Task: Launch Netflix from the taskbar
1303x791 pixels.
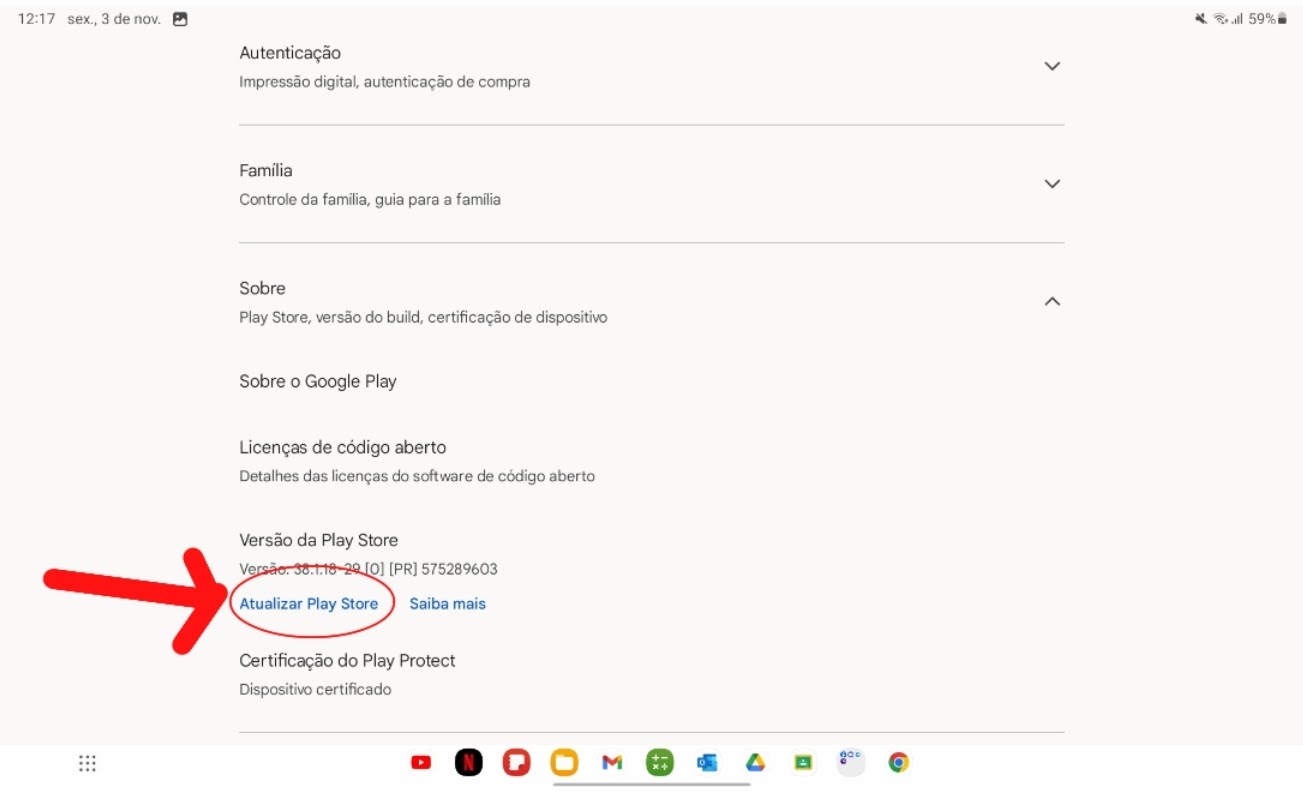Action: tap(469, 763)
